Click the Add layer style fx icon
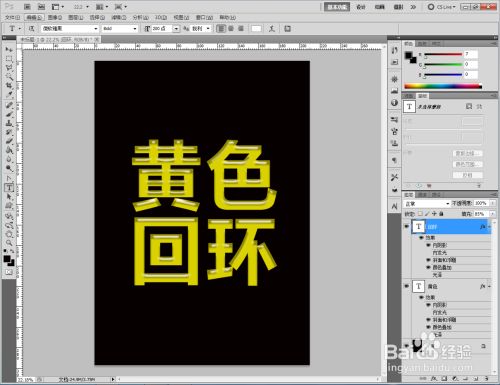The width and height of the screenshot is (500, 385). coord(433,379)
